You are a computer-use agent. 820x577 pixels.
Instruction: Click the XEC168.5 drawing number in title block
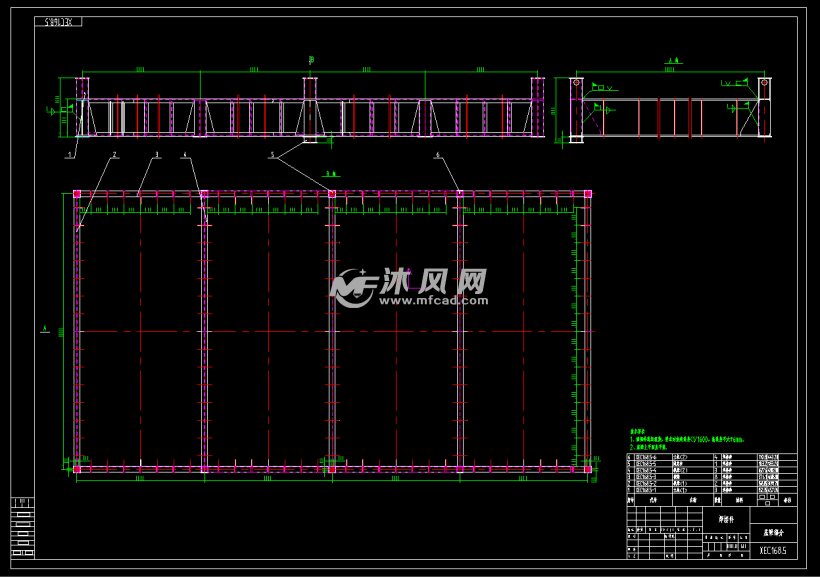point(772,549)
